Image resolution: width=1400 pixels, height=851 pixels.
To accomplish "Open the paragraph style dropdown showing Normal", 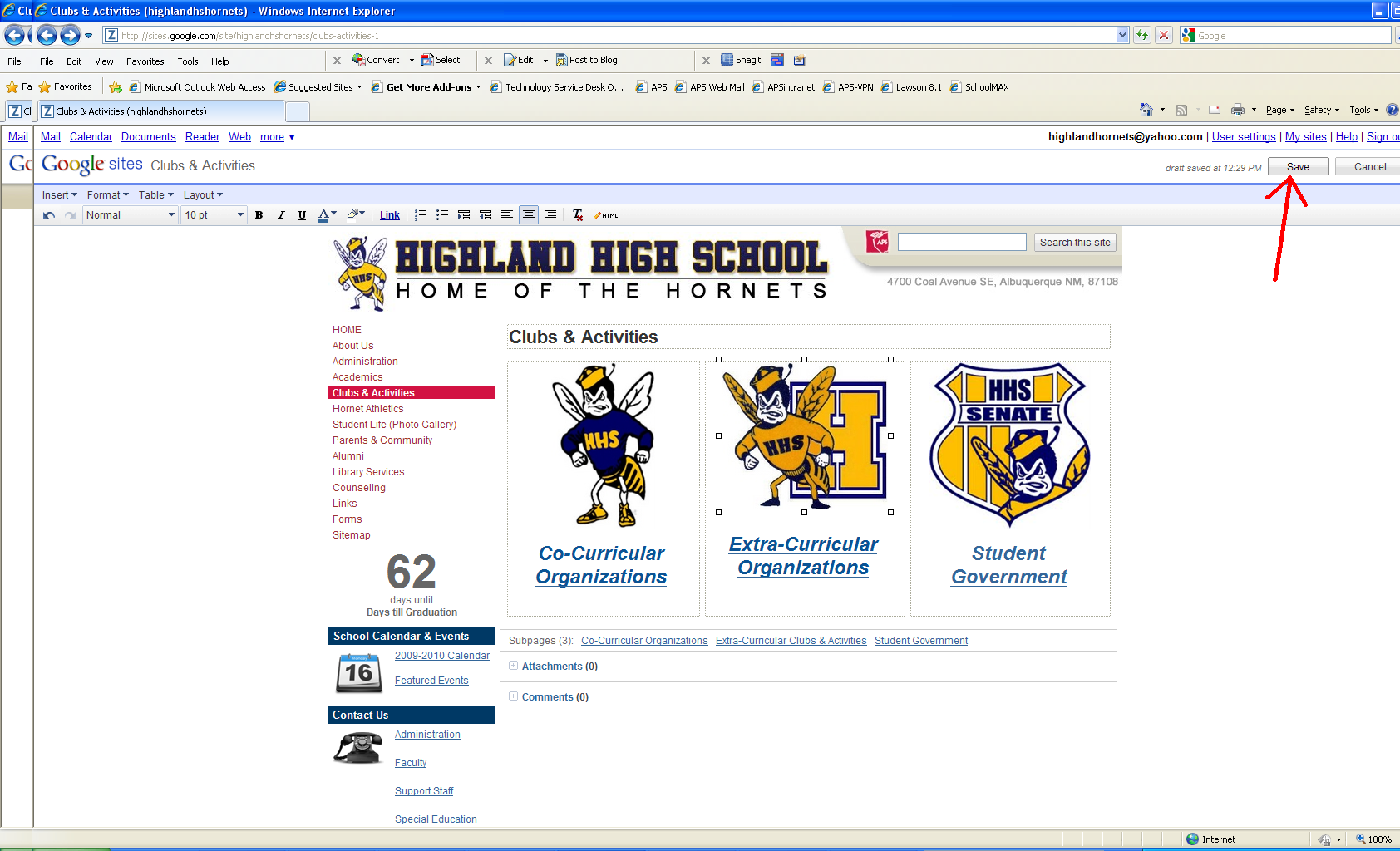I will tap(131, 215).
